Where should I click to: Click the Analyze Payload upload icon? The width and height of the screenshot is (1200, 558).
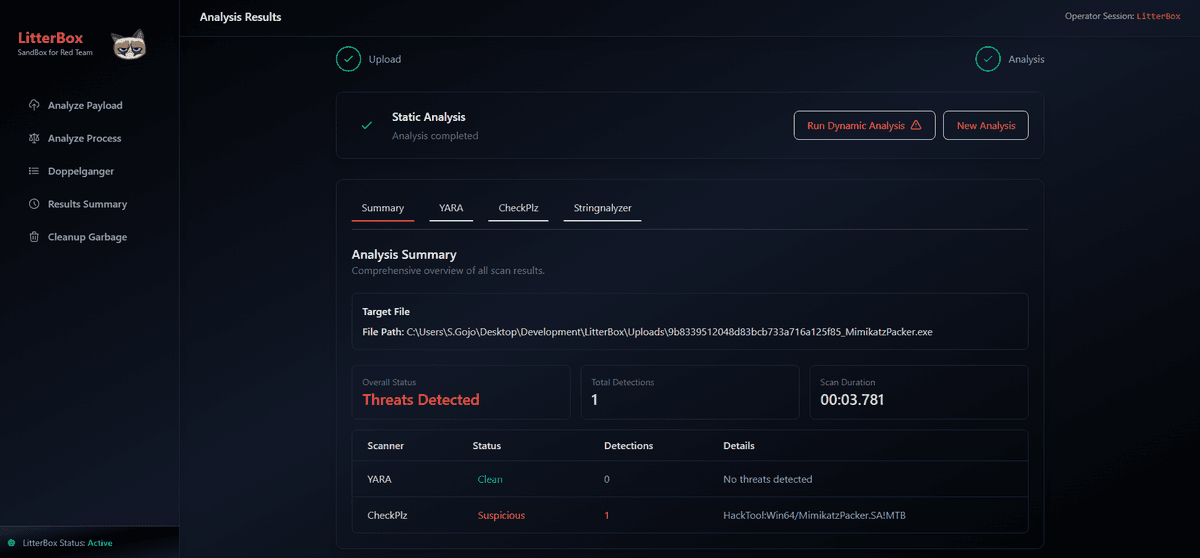(x=34, y=105)
